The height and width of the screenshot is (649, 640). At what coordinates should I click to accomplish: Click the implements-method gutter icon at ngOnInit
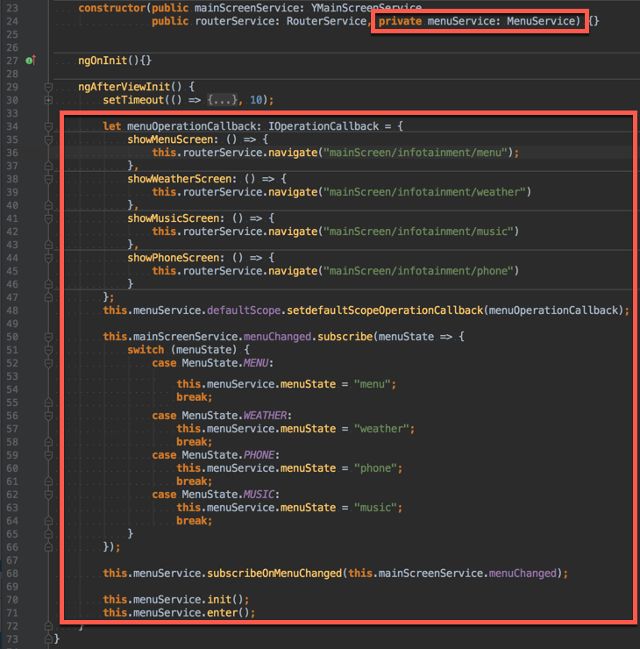pos(31,60)
